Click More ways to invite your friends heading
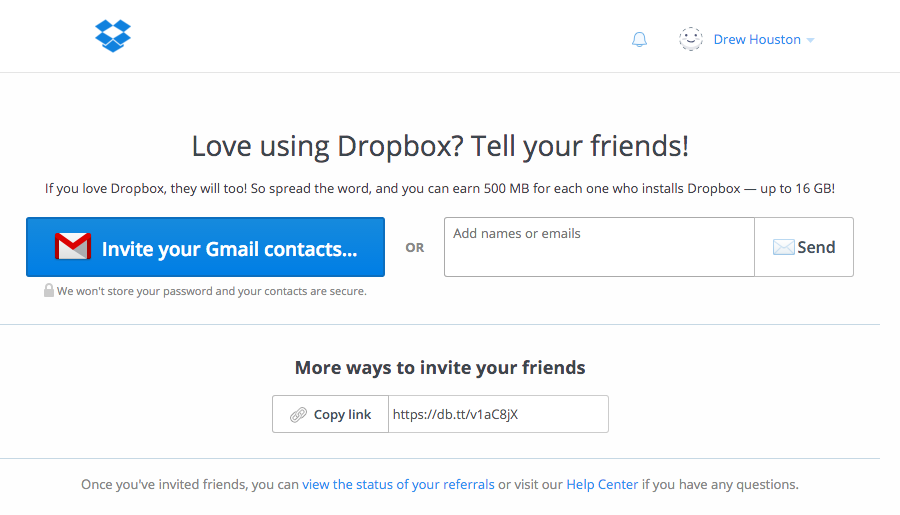 click(x=440, y=367)
